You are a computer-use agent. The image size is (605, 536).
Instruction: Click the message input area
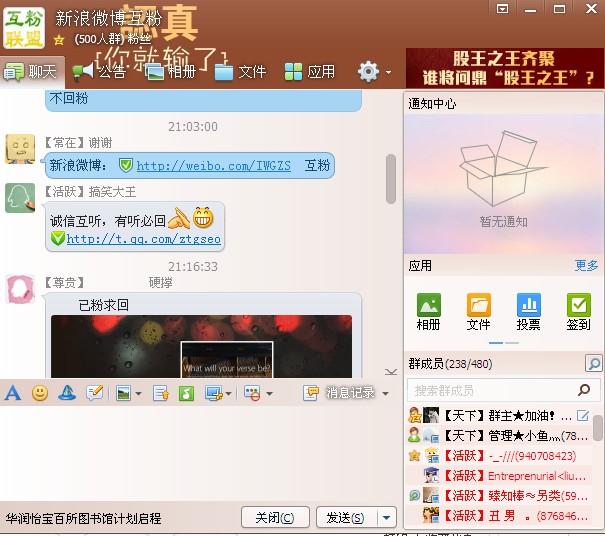pos(201,451)
